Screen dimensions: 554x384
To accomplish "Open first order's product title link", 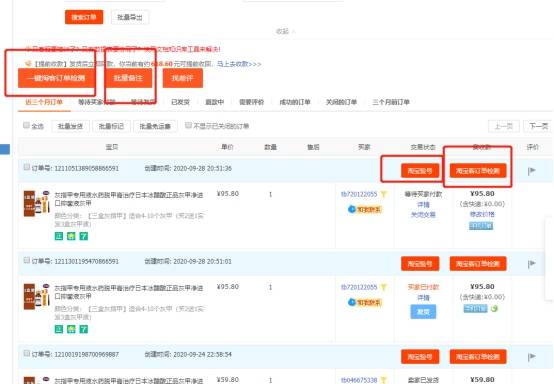I will point(129,199).
